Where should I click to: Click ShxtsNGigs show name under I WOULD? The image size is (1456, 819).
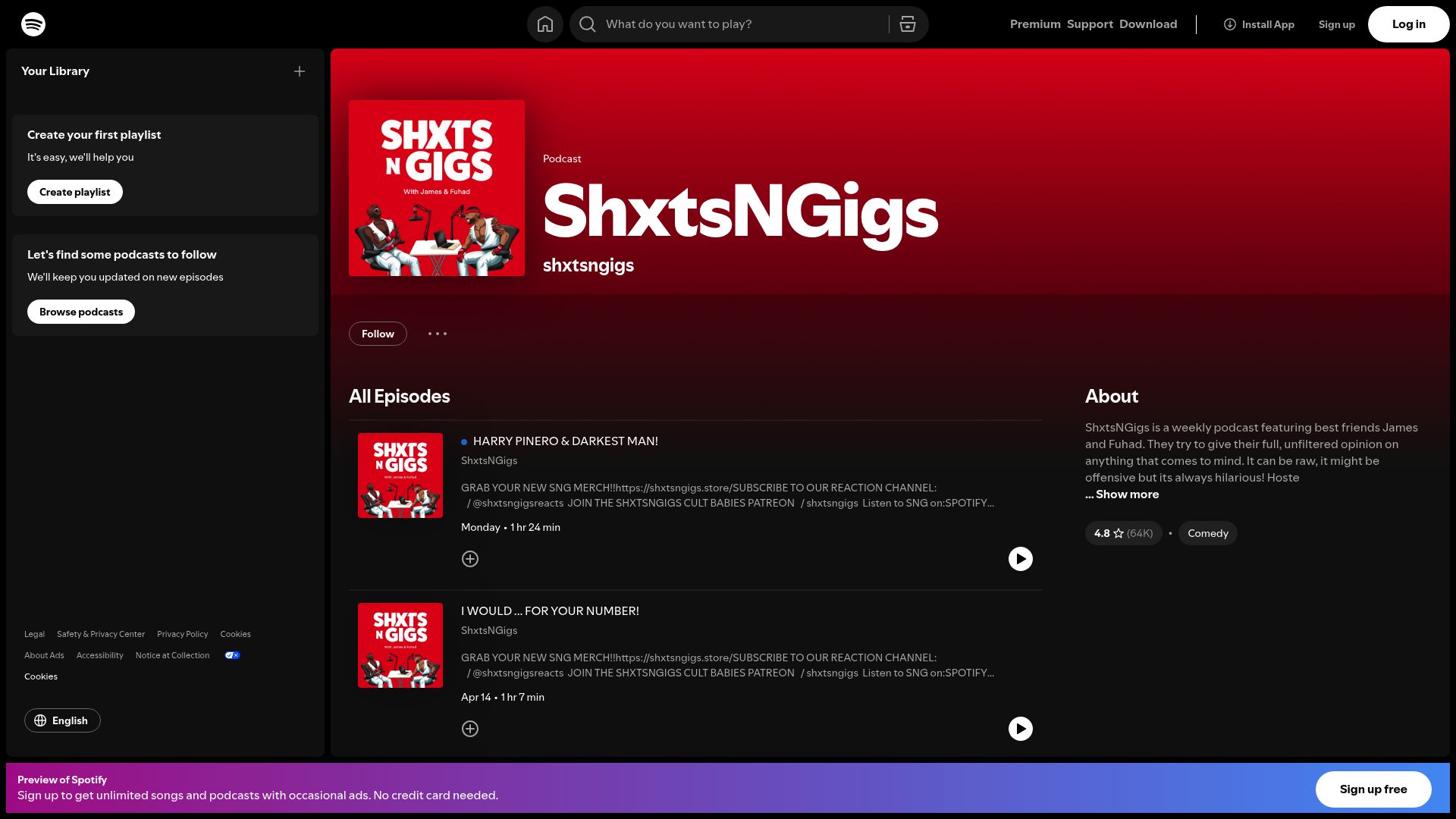tap(489, 631)
